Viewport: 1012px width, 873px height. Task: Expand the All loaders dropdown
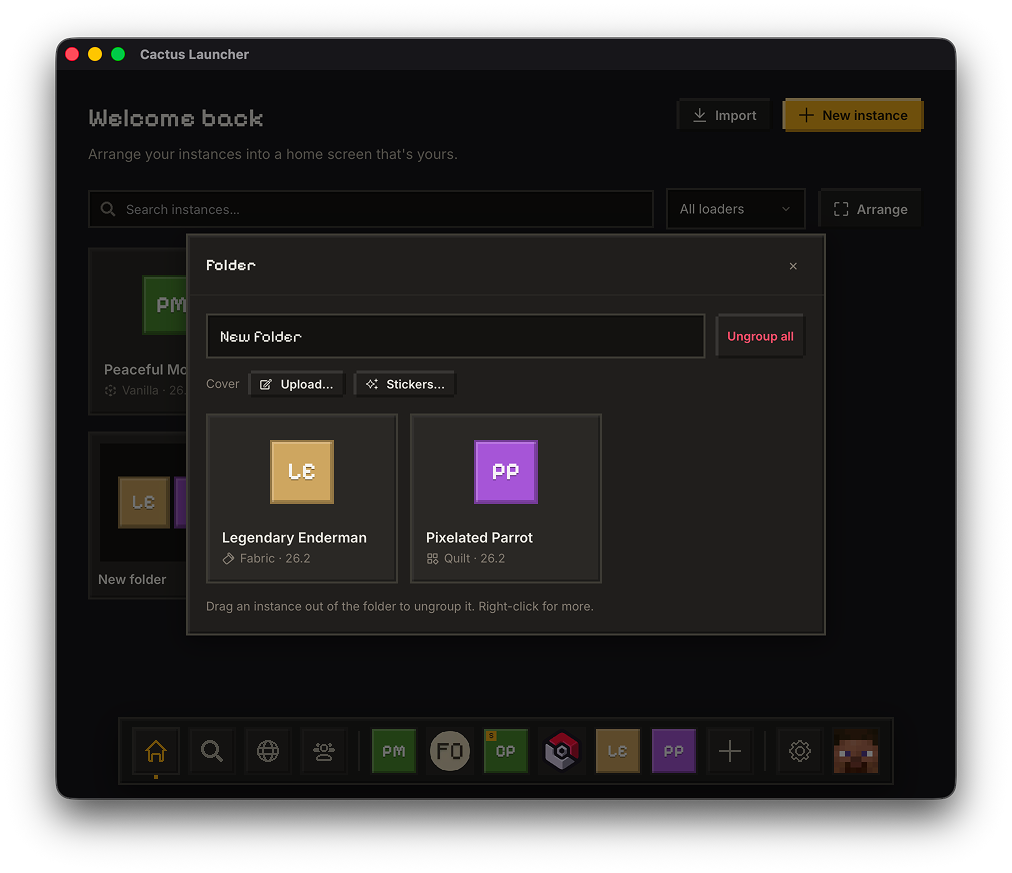[x=736, y=209]
